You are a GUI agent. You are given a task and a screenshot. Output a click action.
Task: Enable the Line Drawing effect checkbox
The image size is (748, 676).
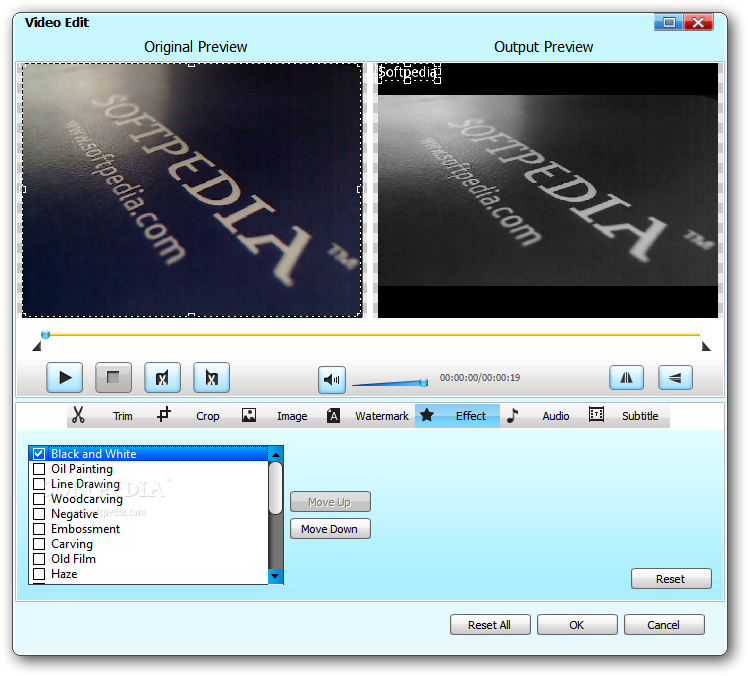click(39, 484)
